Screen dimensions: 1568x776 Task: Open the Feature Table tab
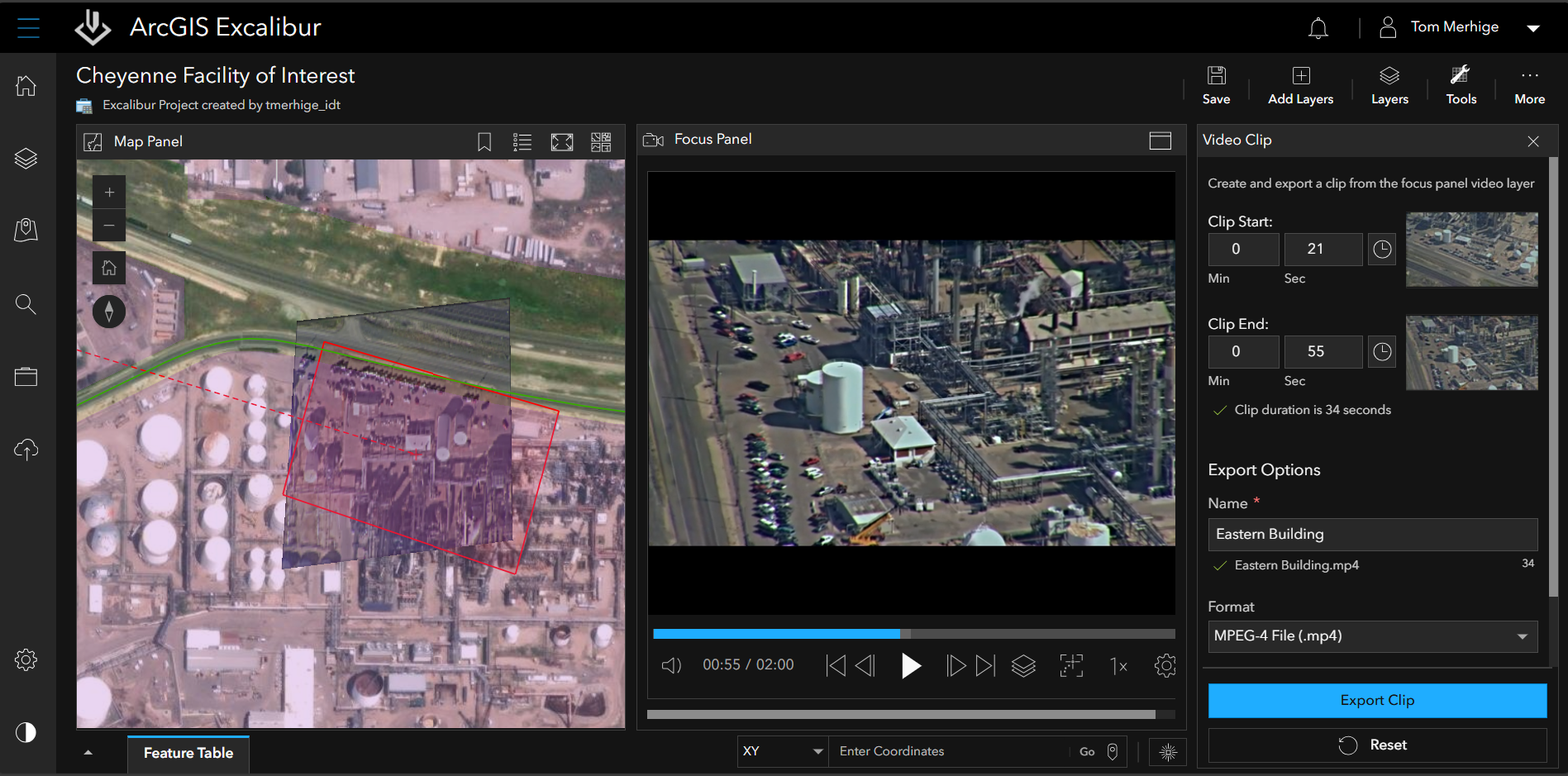tap(188, 753)
